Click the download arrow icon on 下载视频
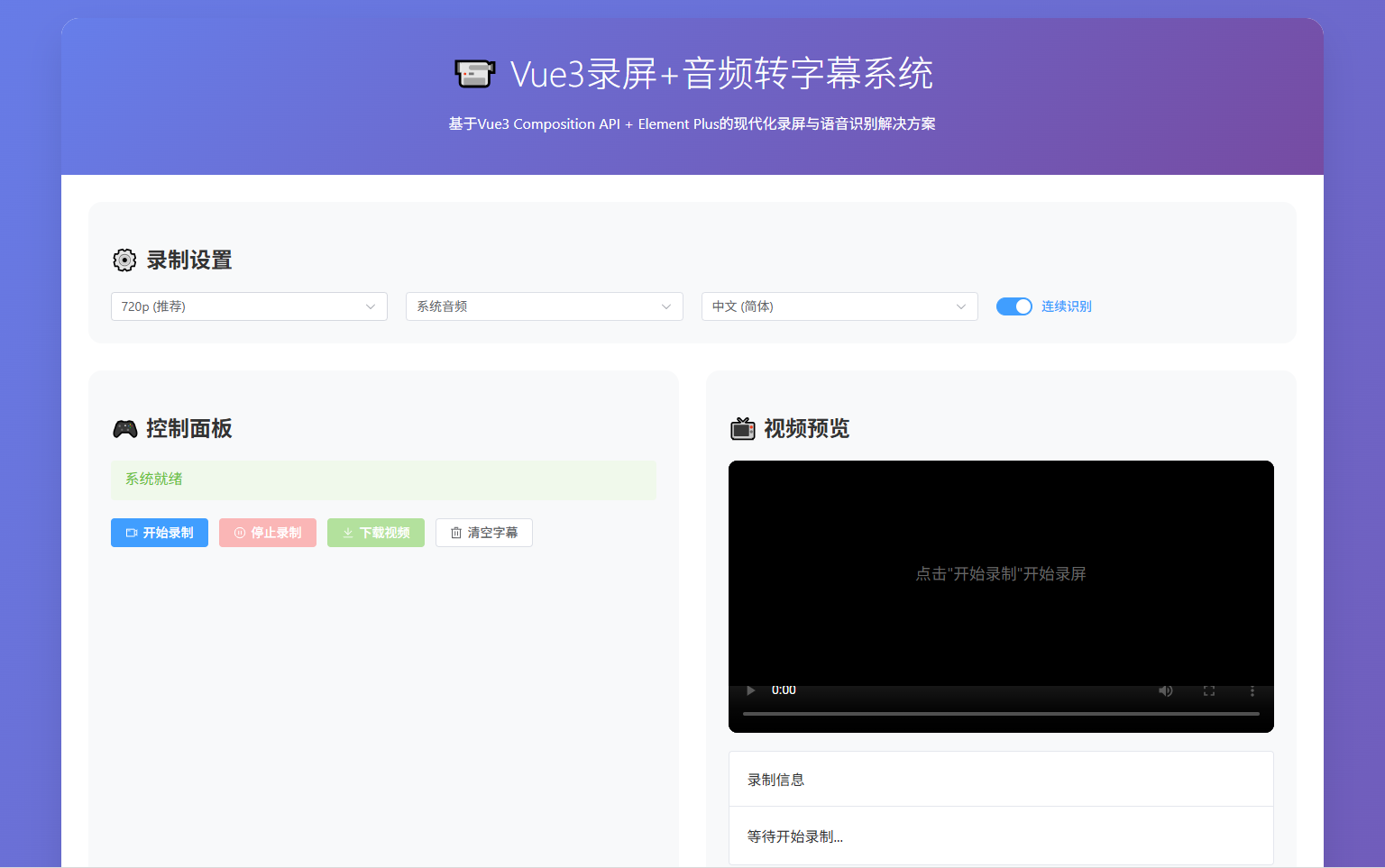Image resolution: width=1385 pixels, height=868 pixels. pyautogui.click(x=346, y=533)
